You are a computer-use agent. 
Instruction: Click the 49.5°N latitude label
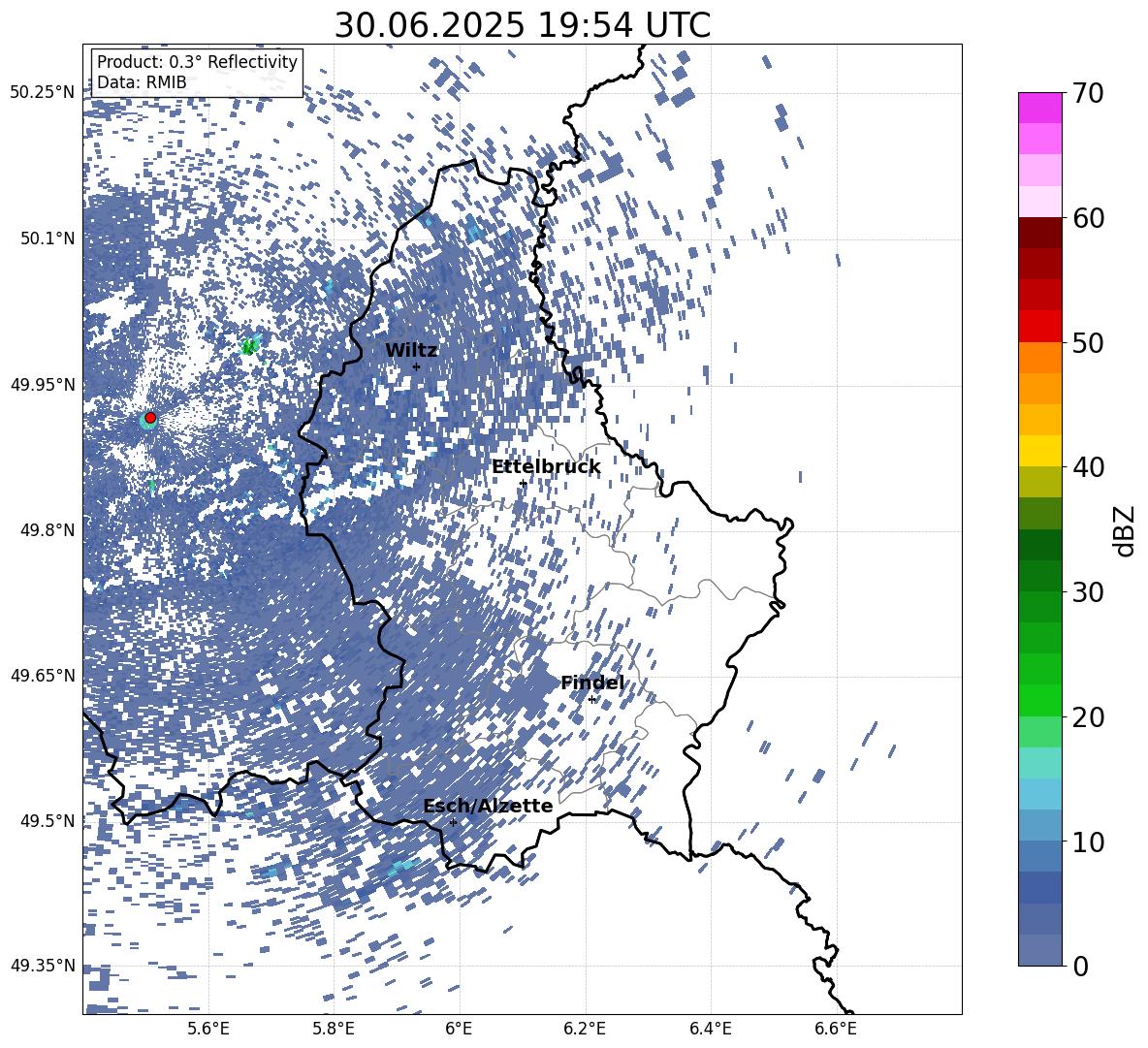47,820
